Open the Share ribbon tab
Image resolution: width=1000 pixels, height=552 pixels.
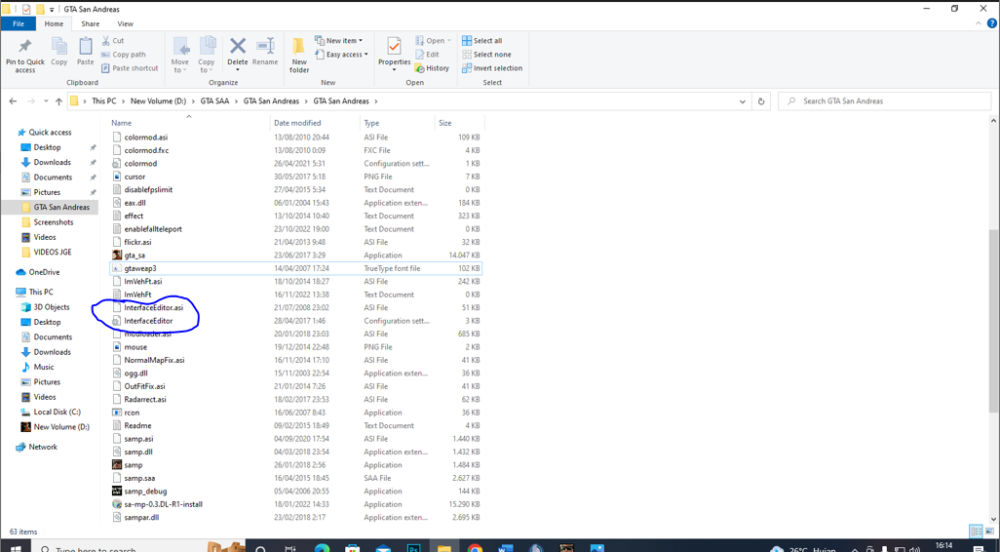[x=90, y=24]
